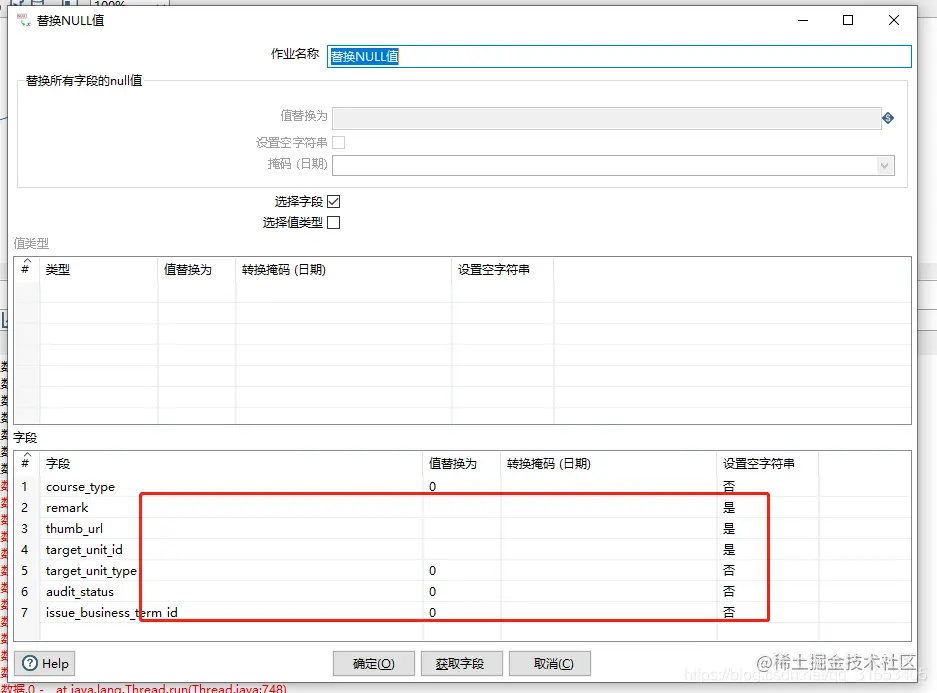Enable the 选择值类型 checkbox
The image size is (937, 693).
coord(334,222)
